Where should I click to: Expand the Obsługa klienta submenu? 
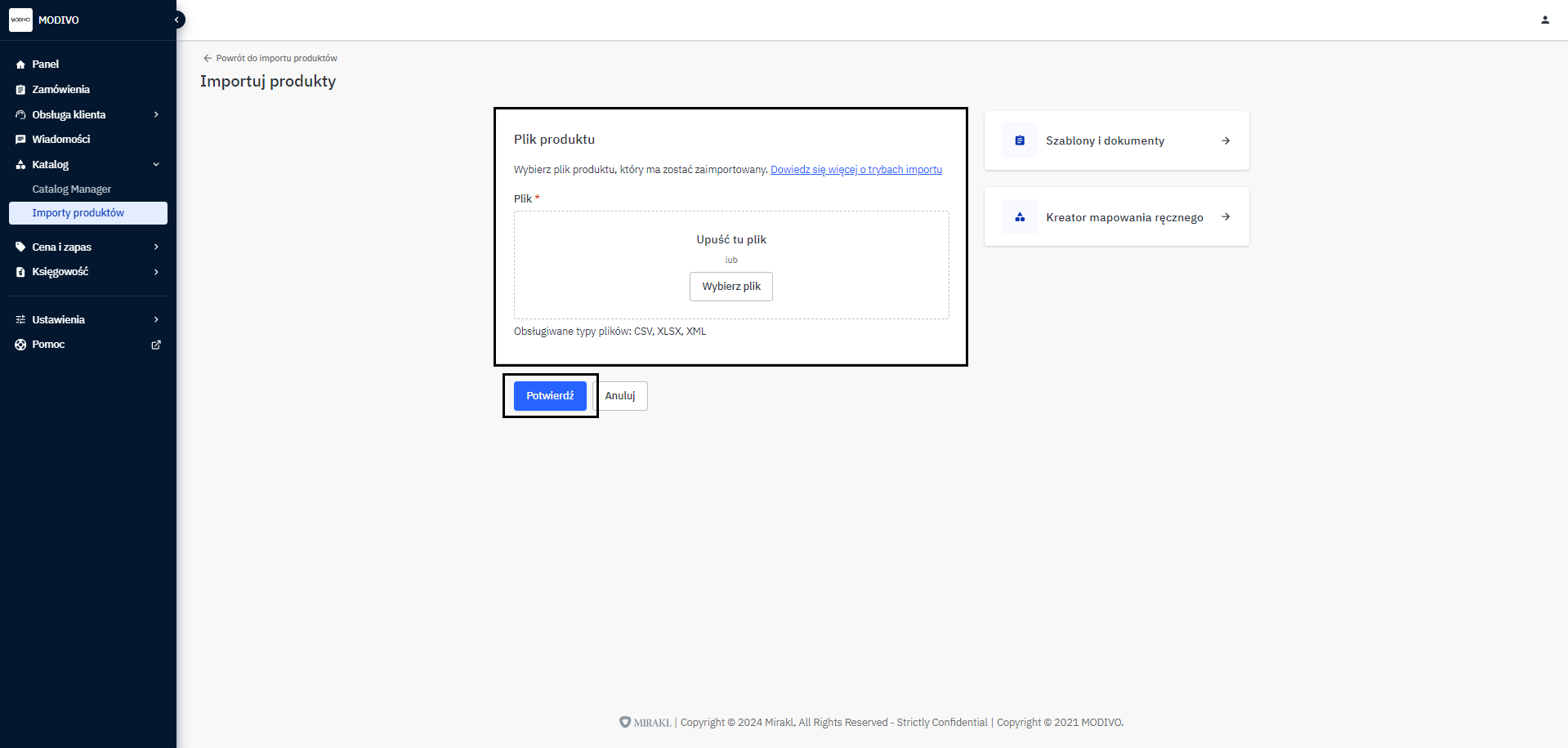[156, 115]
